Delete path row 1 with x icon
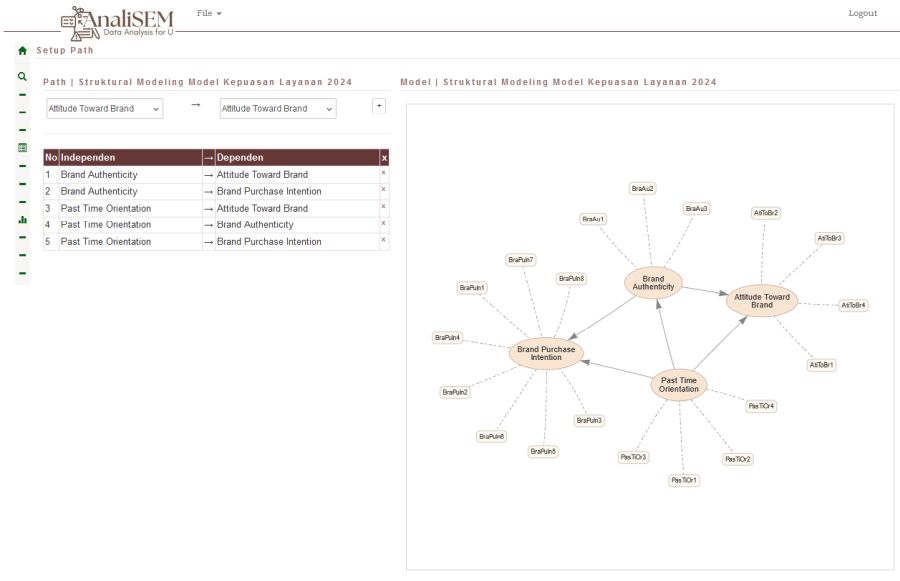Screen dimensions: 900x581 coord(384,174)
